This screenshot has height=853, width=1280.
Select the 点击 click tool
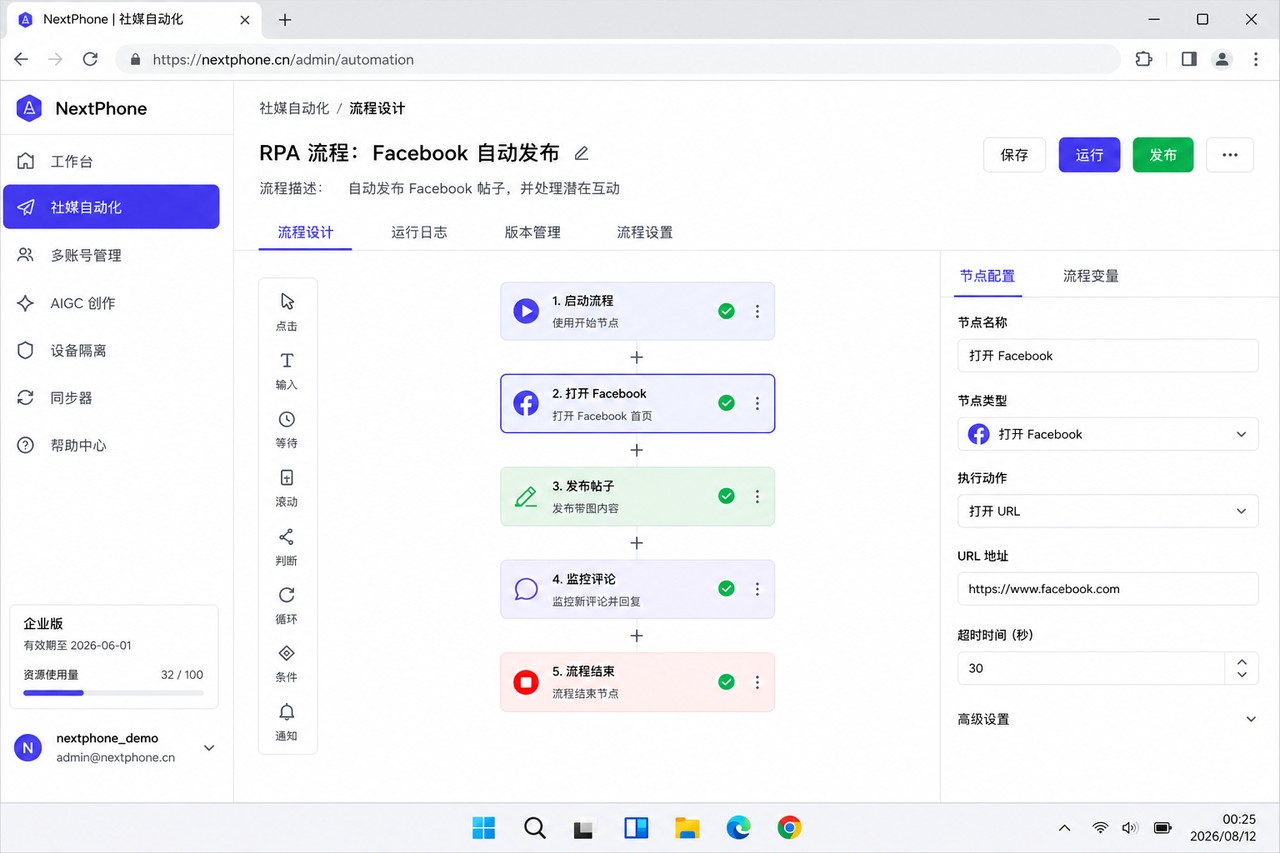click(287, 312)
